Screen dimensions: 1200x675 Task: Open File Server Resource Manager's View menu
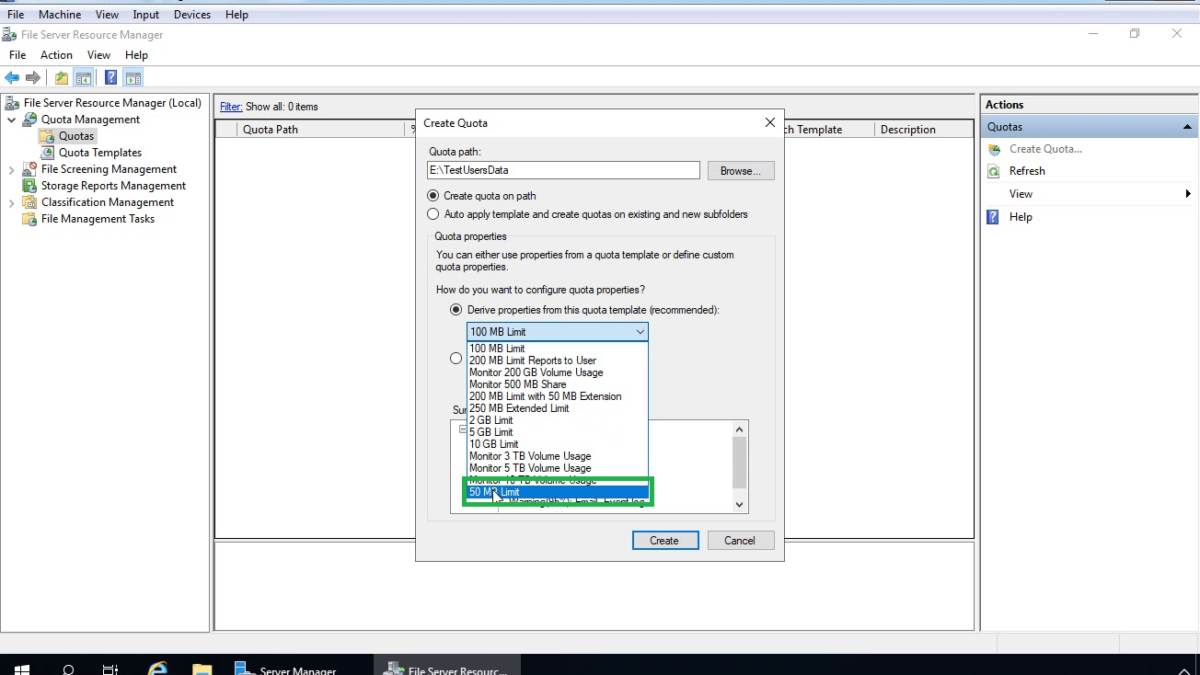coord(99,55)
